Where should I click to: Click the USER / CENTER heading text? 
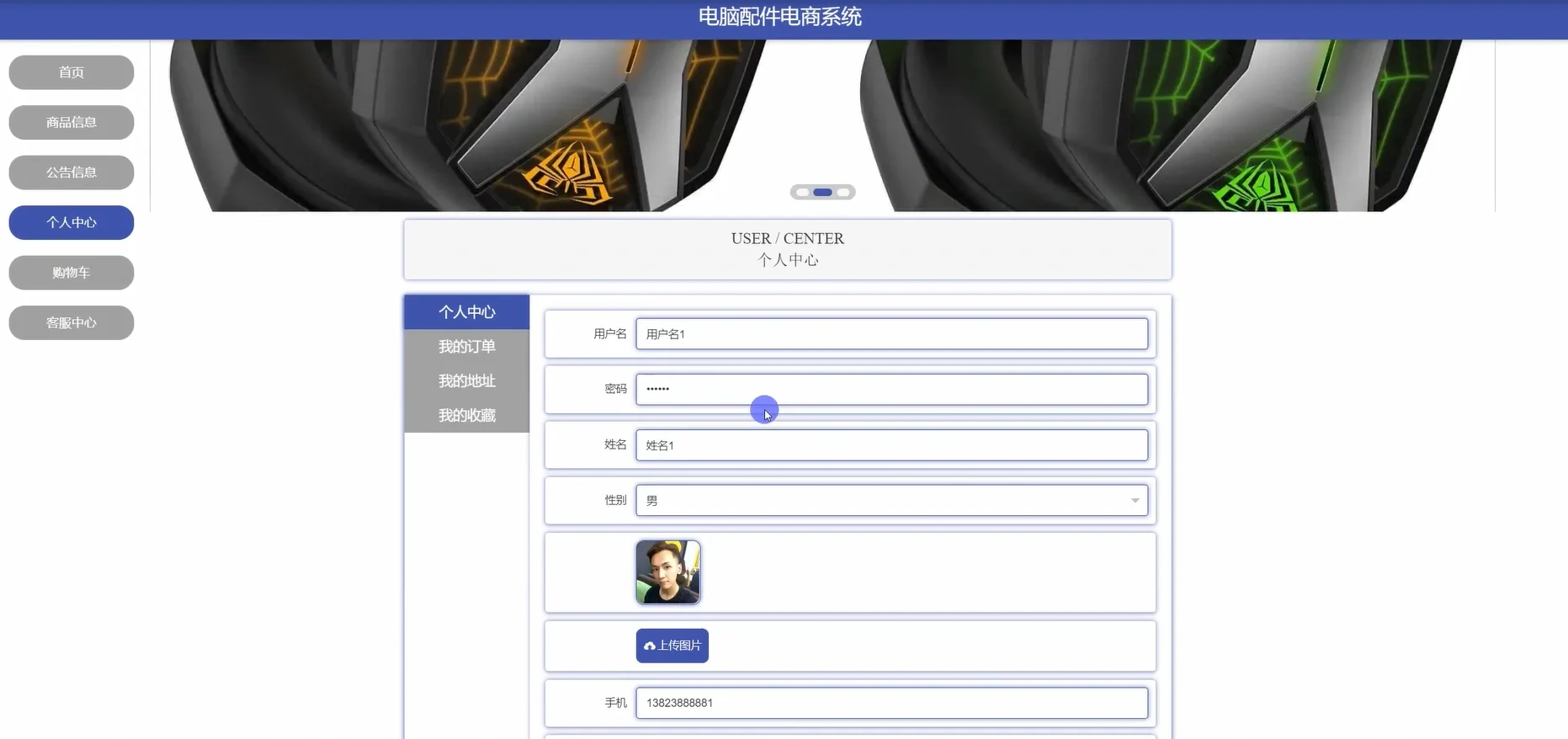[x=788, y=239]
